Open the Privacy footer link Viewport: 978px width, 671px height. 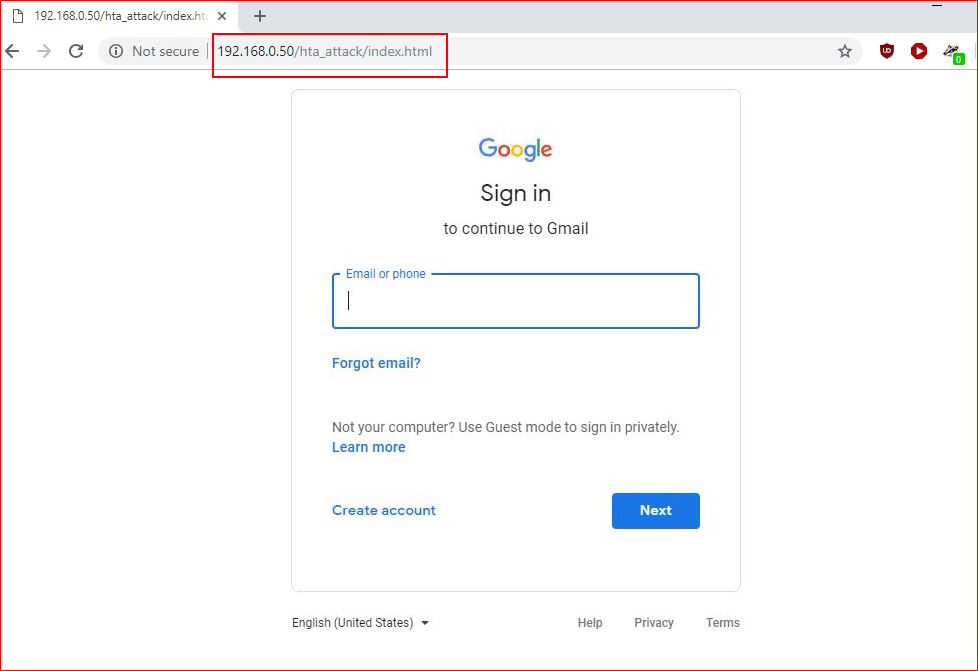(654, 622)
